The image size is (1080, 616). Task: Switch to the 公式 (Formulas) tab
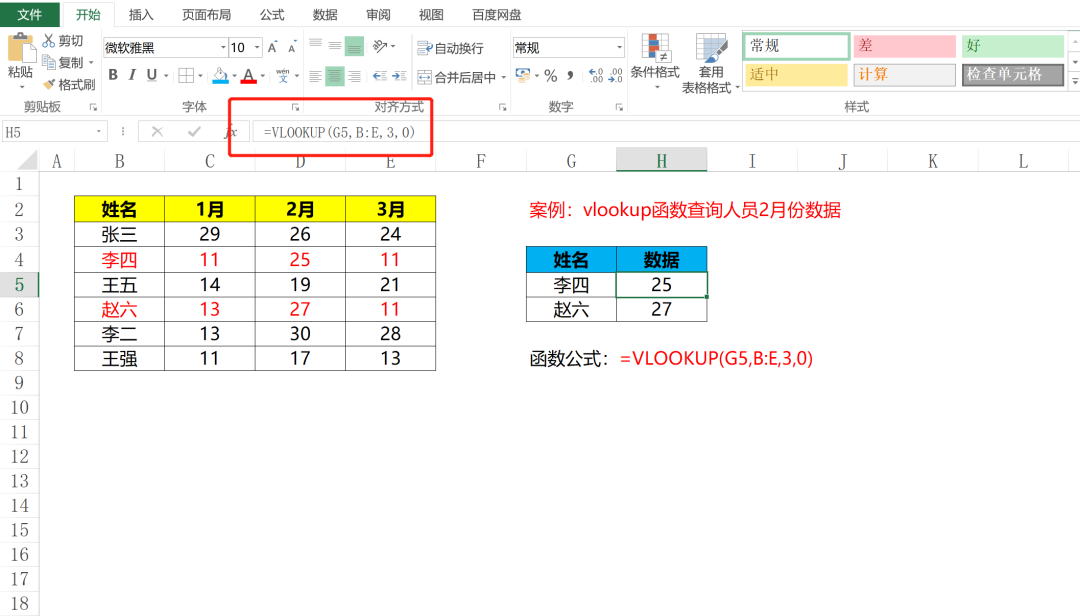click(x=271, y=14)
